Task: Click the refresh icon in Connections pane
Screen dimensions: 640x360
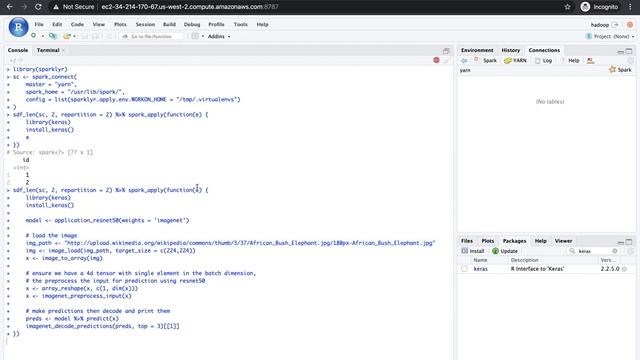Action: pyautogui.click(x=631, y=60)
